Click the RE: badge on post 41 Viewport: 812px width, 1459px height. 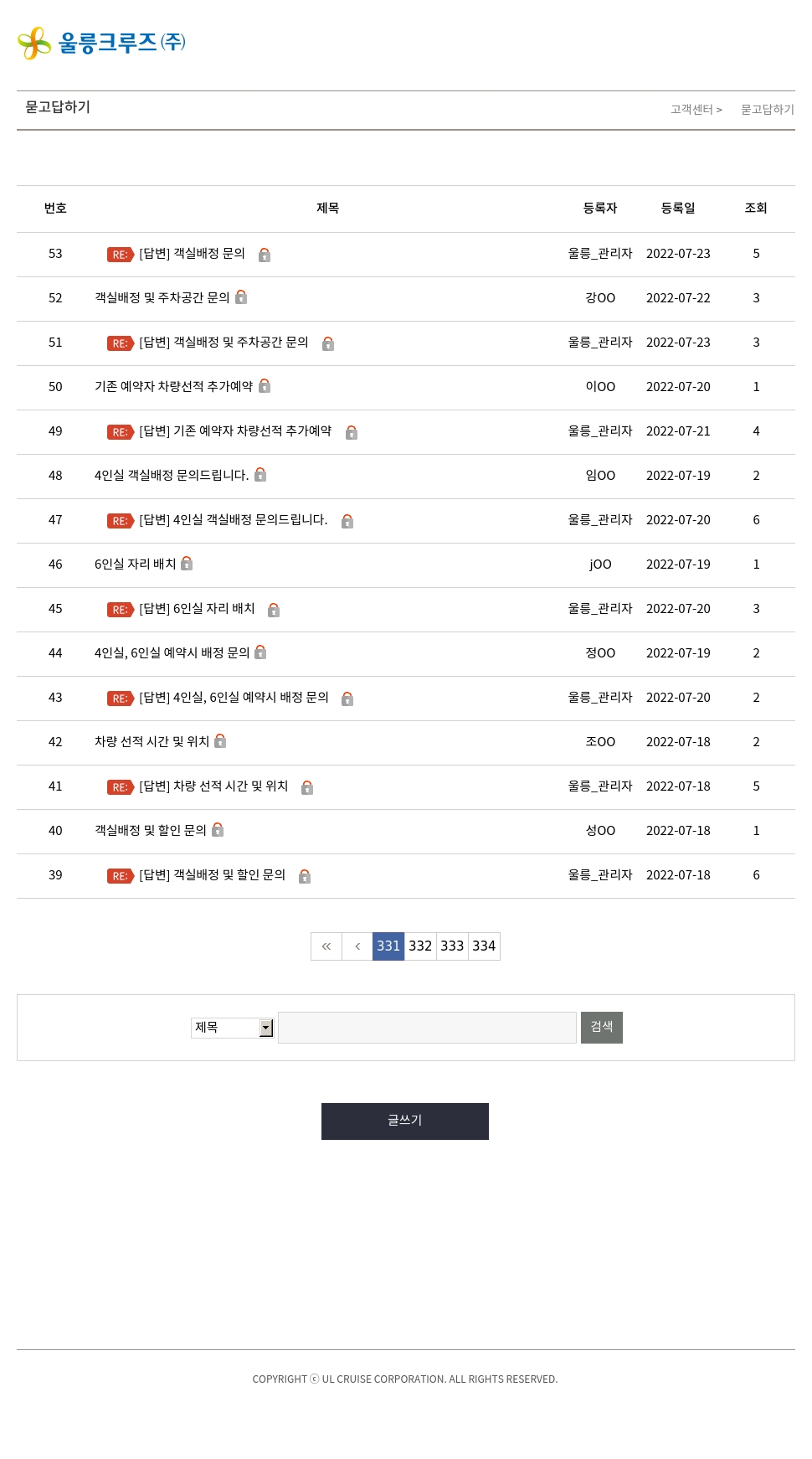121,787
